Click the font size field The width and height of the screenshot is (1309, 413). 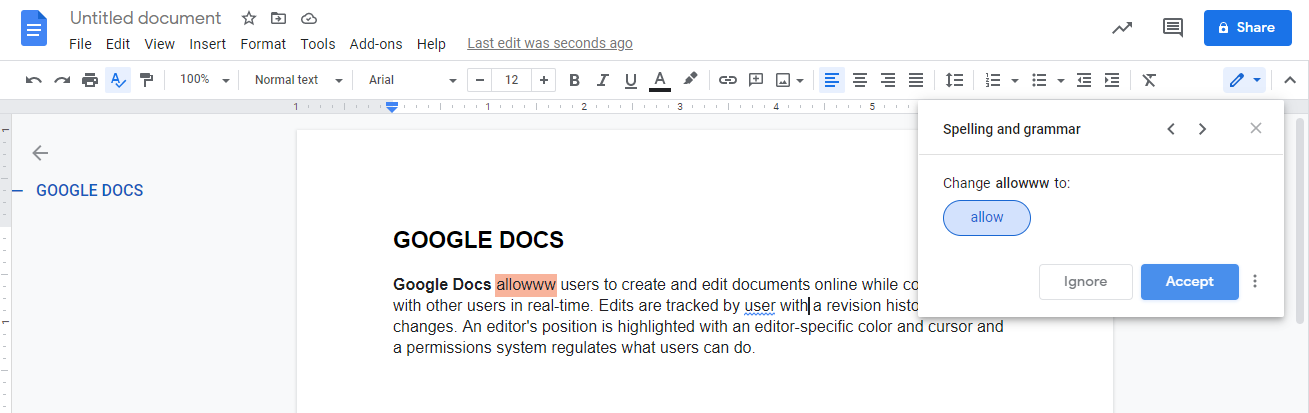[x=512, y=80]
